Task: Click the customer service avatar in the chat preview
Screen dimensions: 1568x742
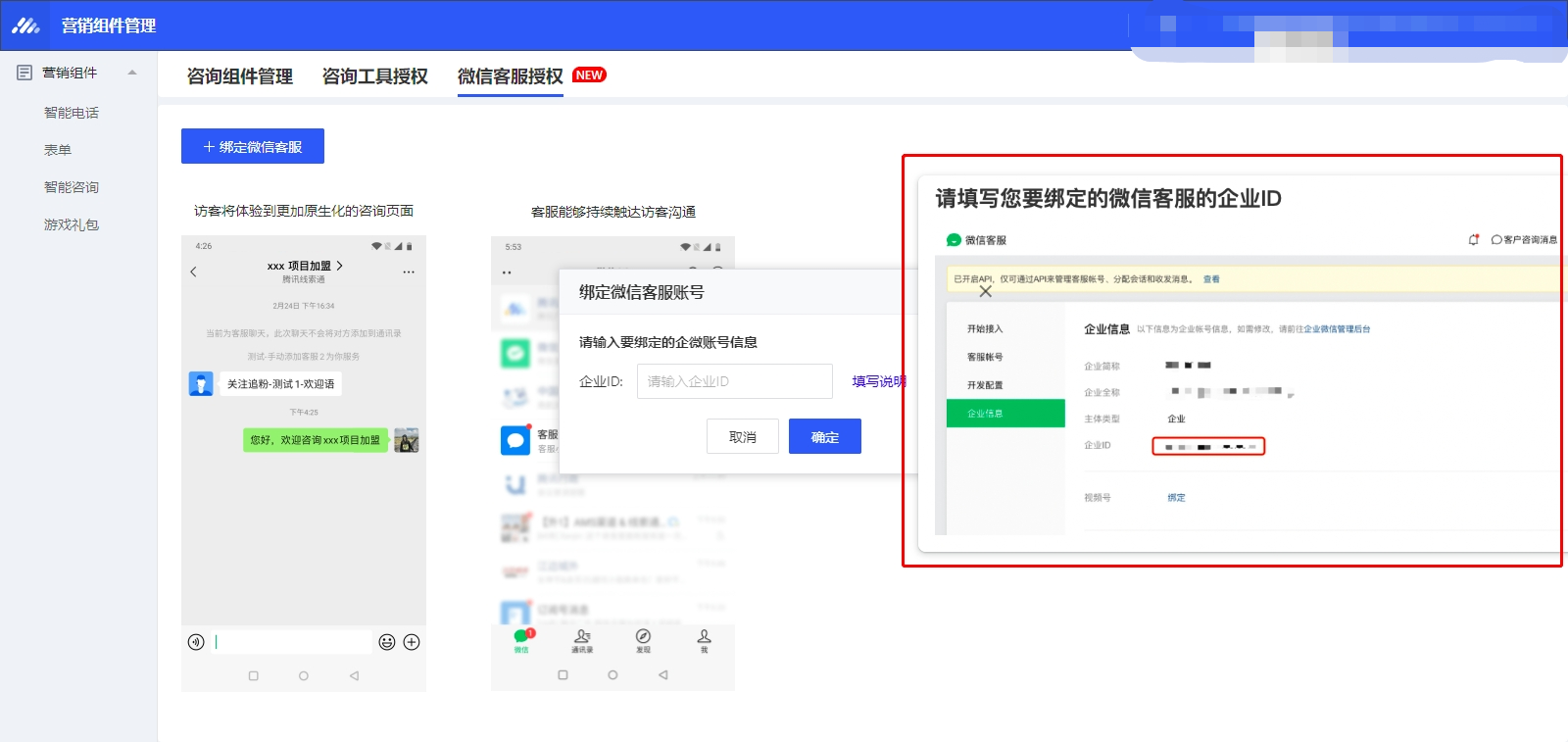Action: coord(201,383)
